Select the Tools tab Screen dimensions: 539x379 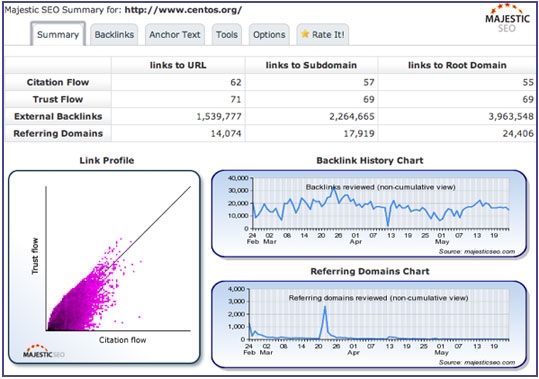click(x=227, y=34)
